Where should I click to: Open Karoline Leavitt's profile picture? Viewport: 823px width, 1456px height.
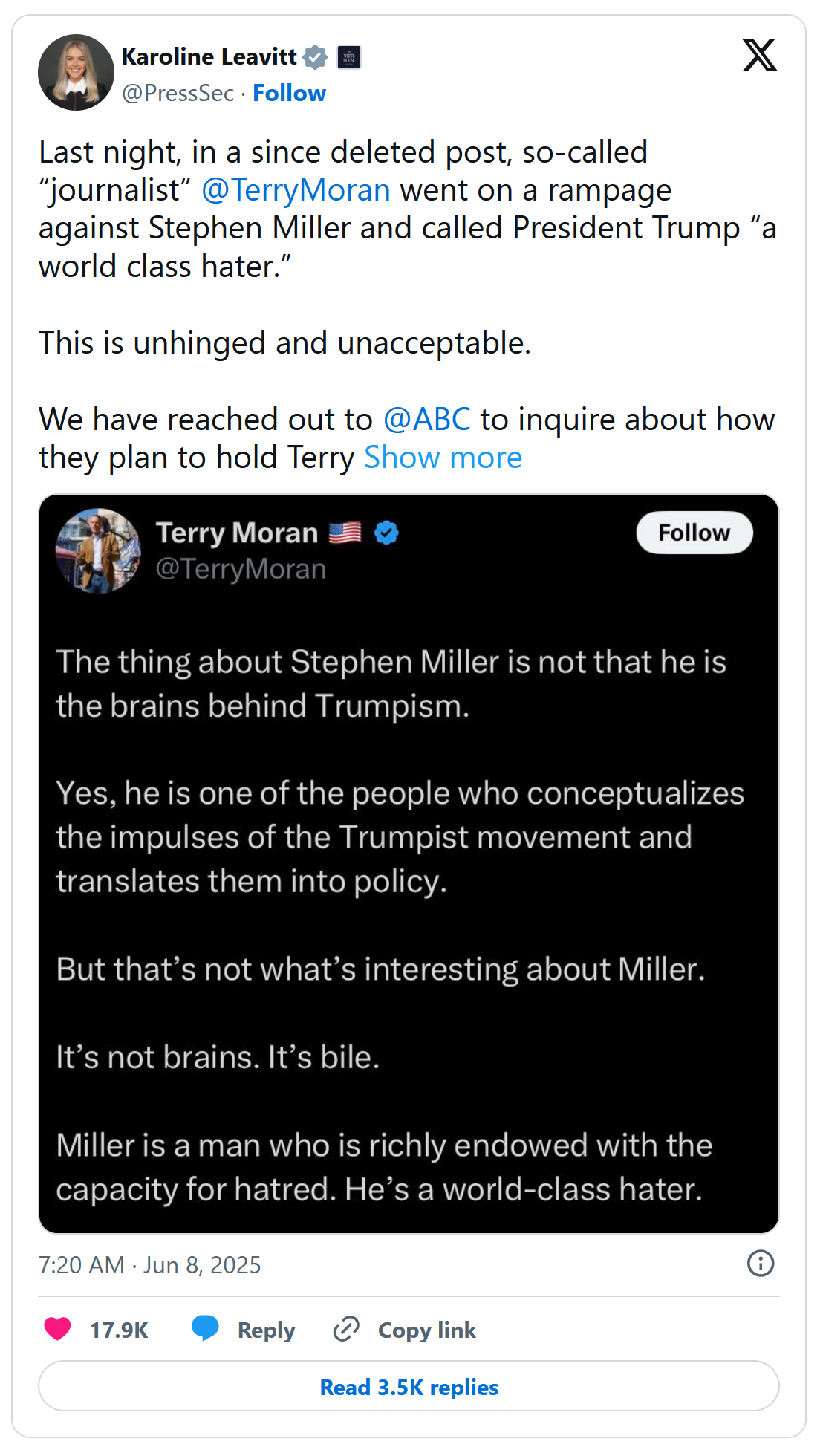pyautogui.click(x=76, y=73)
